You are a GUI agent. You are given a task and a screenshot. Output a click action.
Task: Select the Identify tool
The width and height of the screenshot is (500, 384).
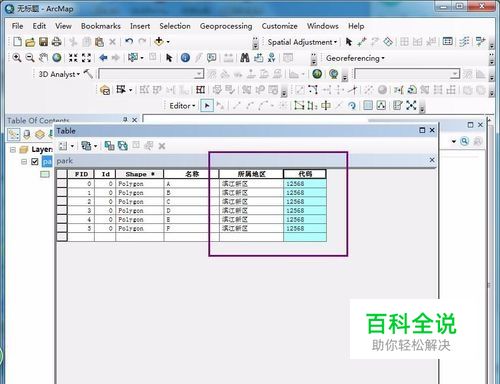[x=185, y=58]
